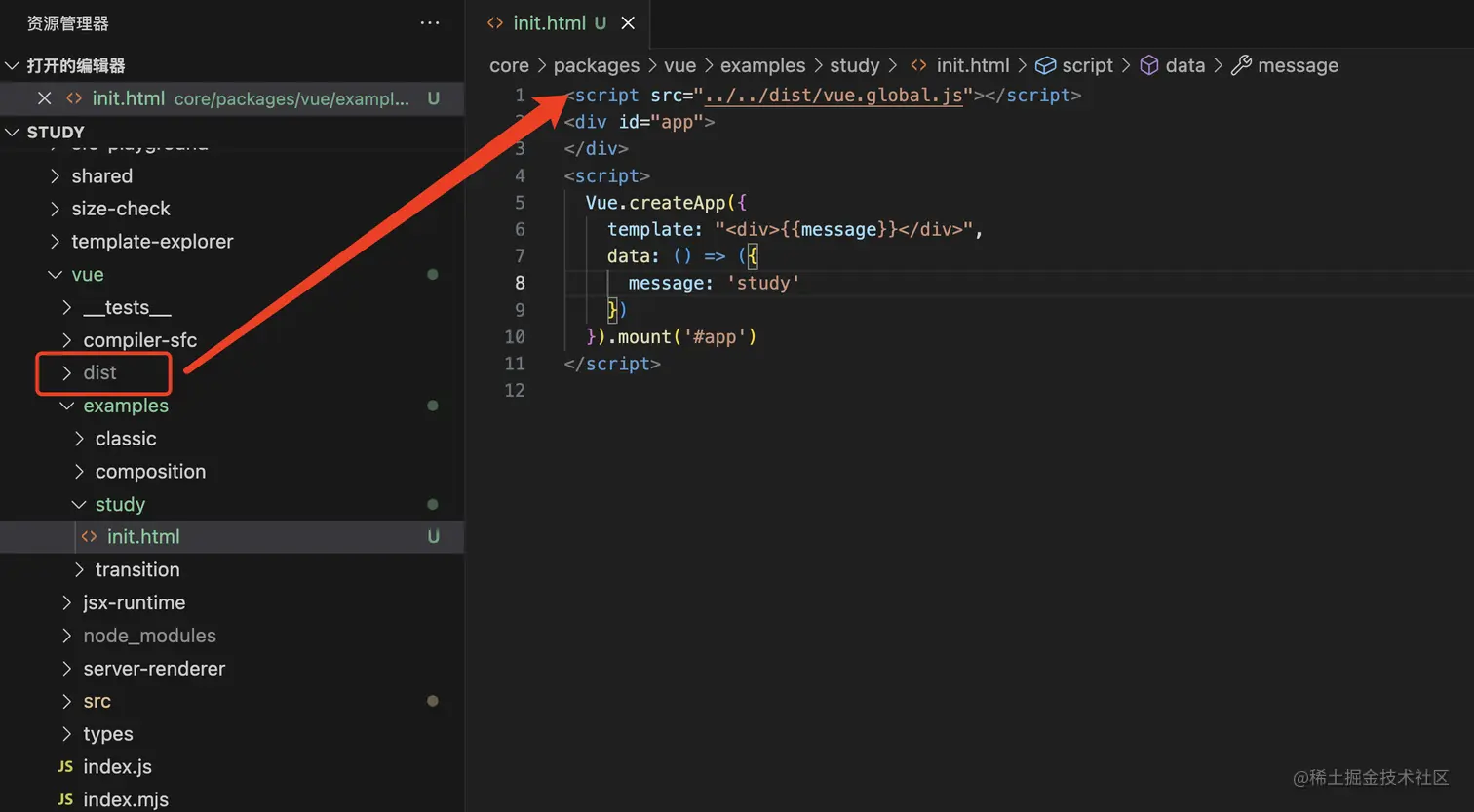Close the init.html editor tab
1474x812 pixels.
[x=628, y=23]
